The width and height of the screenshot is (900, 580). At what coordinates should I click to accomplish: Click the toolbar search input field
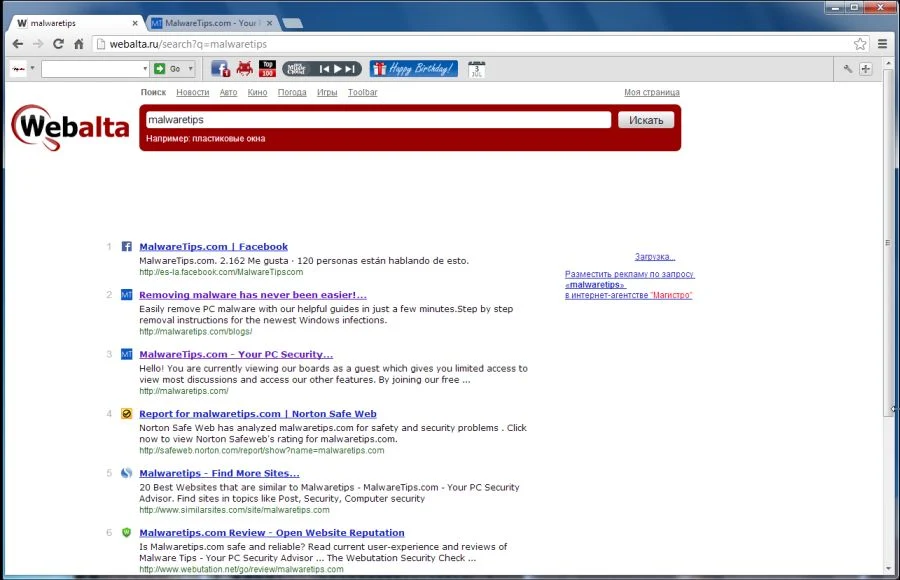[92, 69]
